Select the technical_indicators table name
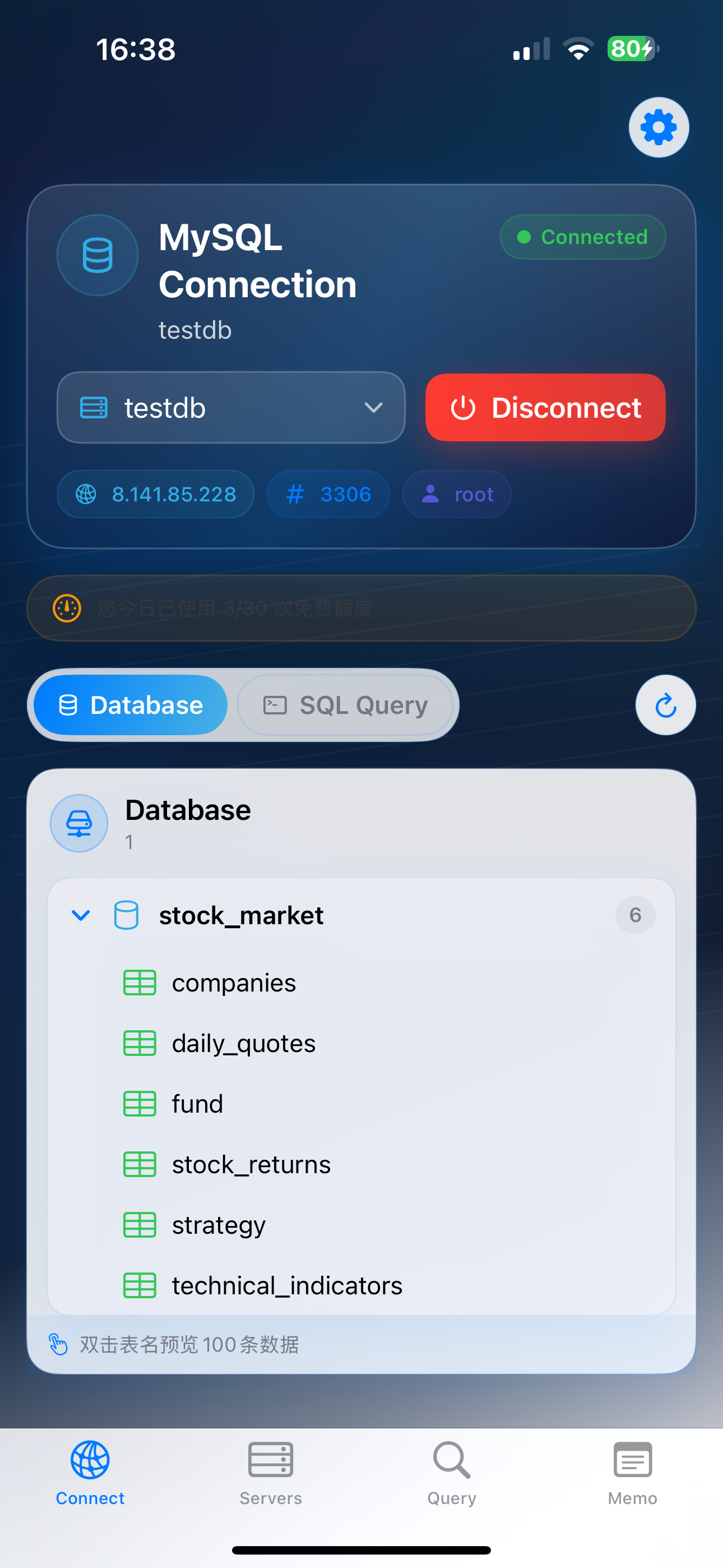Image resolution: width=723 pixels, height=1568 pixels. [288, 1285]
